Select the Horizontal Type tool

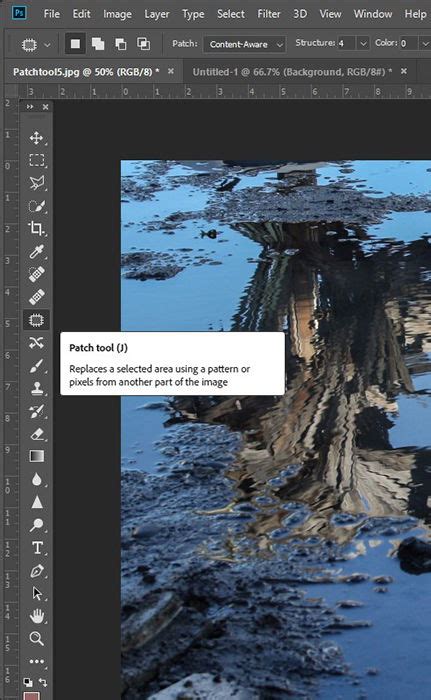[x=37, y=548]
